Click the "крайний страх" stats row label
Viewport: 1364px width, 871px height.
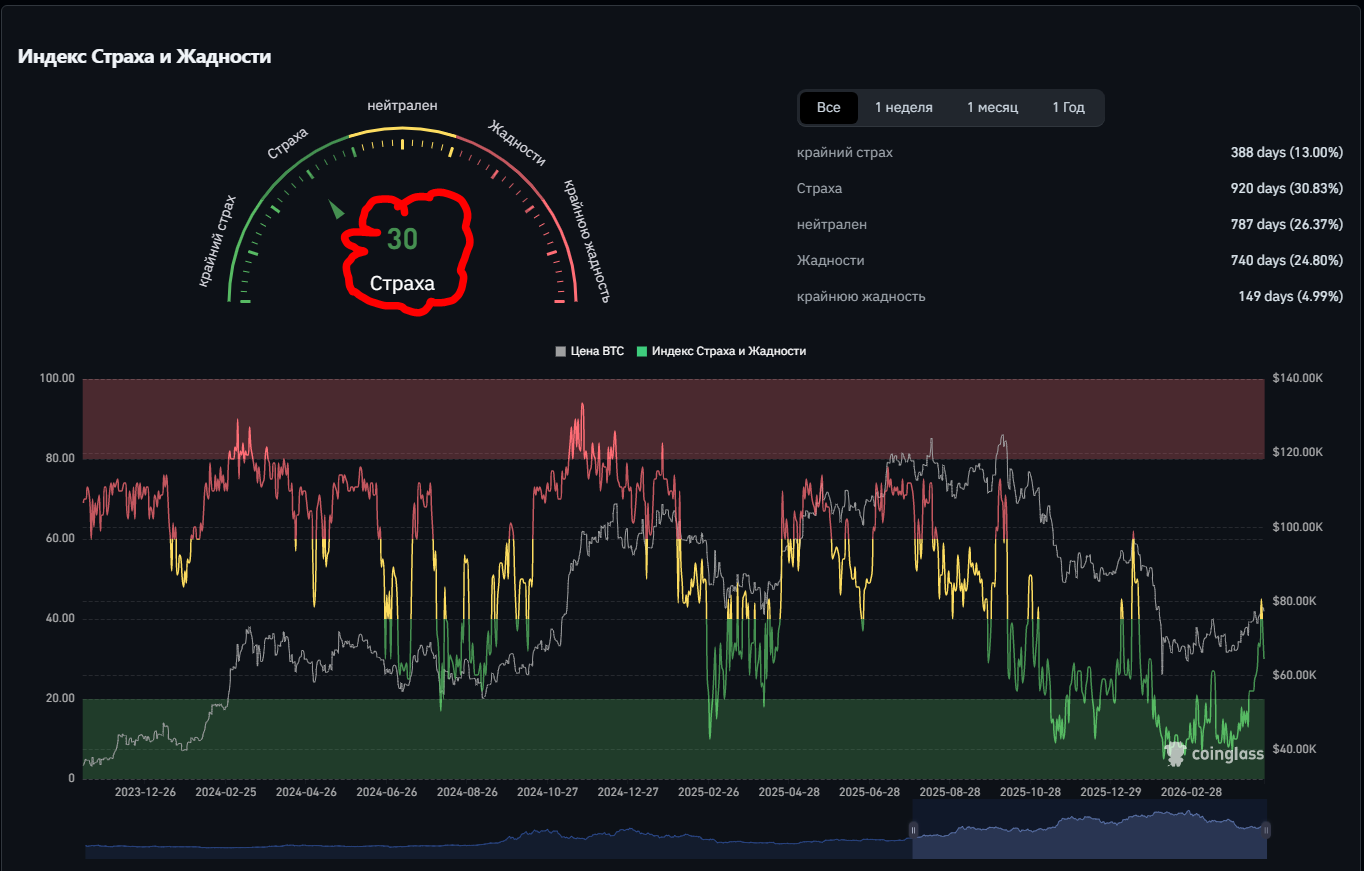tap(845, 153)
